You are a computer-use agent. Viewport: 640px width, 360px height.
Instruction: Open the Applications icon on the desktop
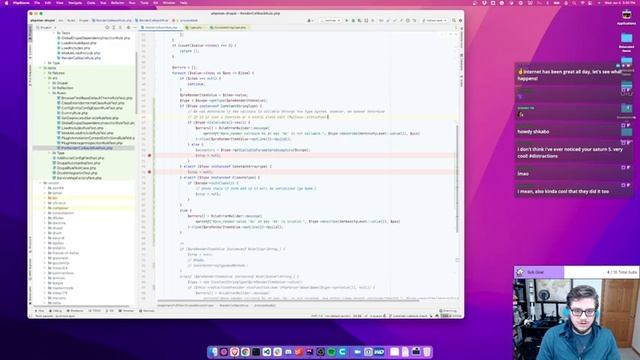(x=627, y=17)
